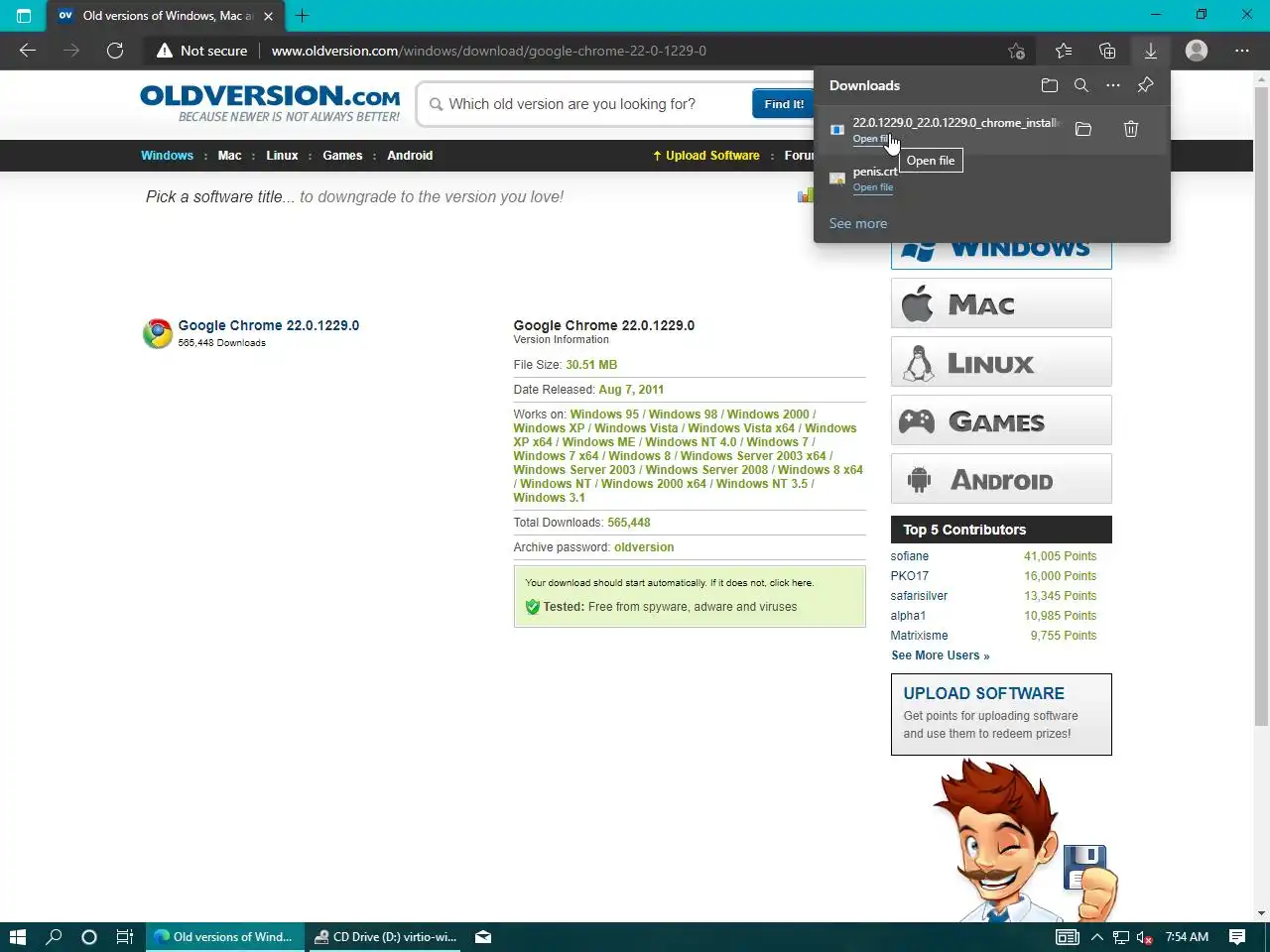Open the Windows Start menu
Screen dimensions: 1270x952
coord(18,937)
